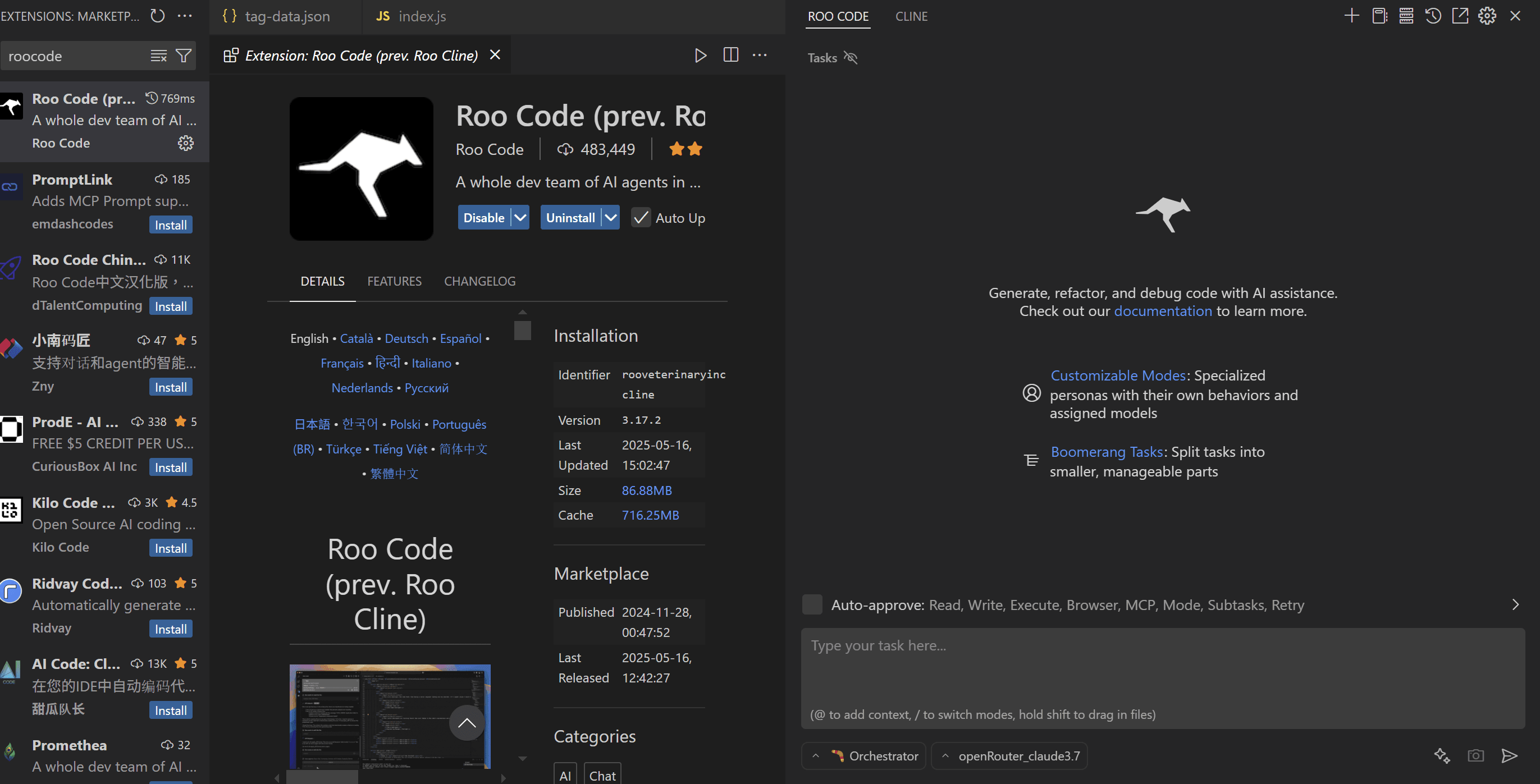The height and width of the screenshot is (784, 1540).
Task: Focus the Type your task here field
Action: tap(1163, 677)
